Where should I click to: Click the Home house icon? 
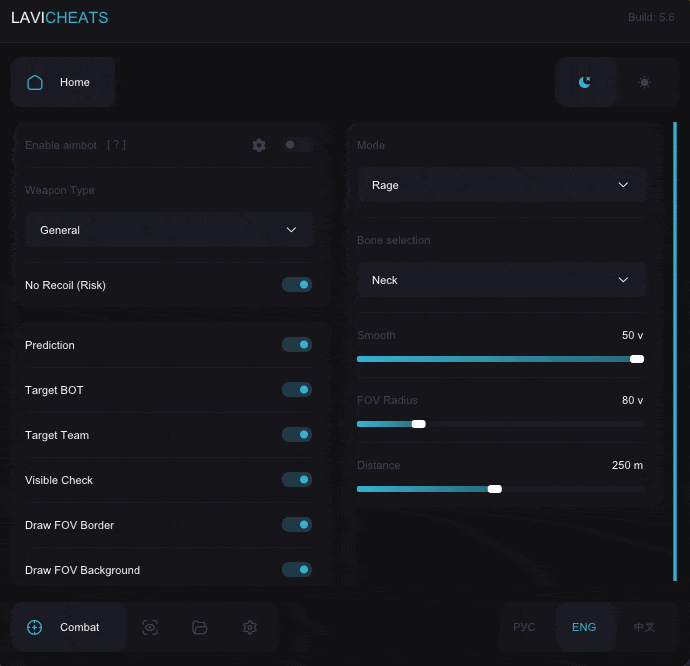[35, 82]
